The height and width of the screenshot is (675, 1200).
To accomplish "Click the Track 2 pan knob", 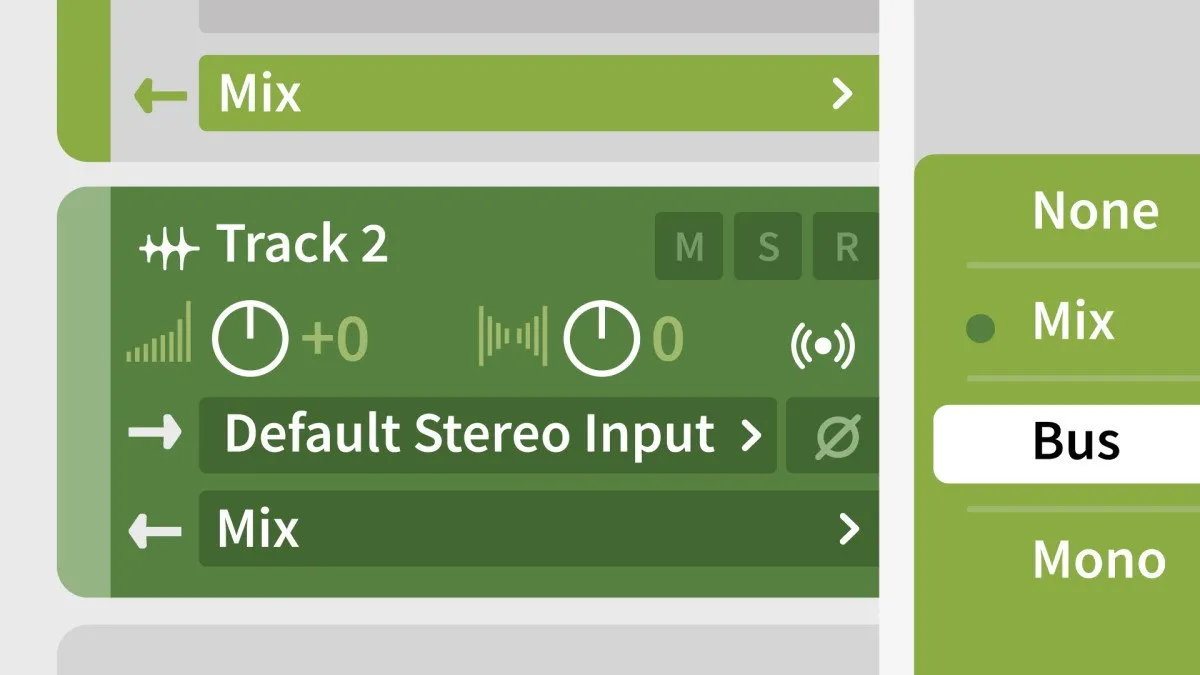I will click(601, 339).
